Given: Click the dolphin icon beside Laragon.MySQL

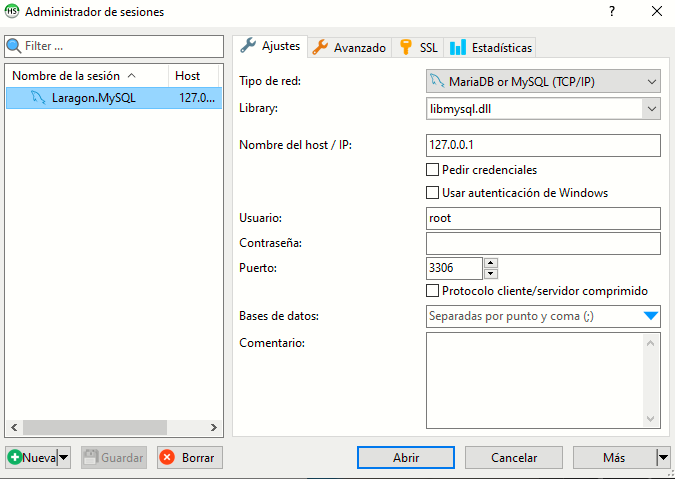Looking at the screenshot, I should (37, 98).
